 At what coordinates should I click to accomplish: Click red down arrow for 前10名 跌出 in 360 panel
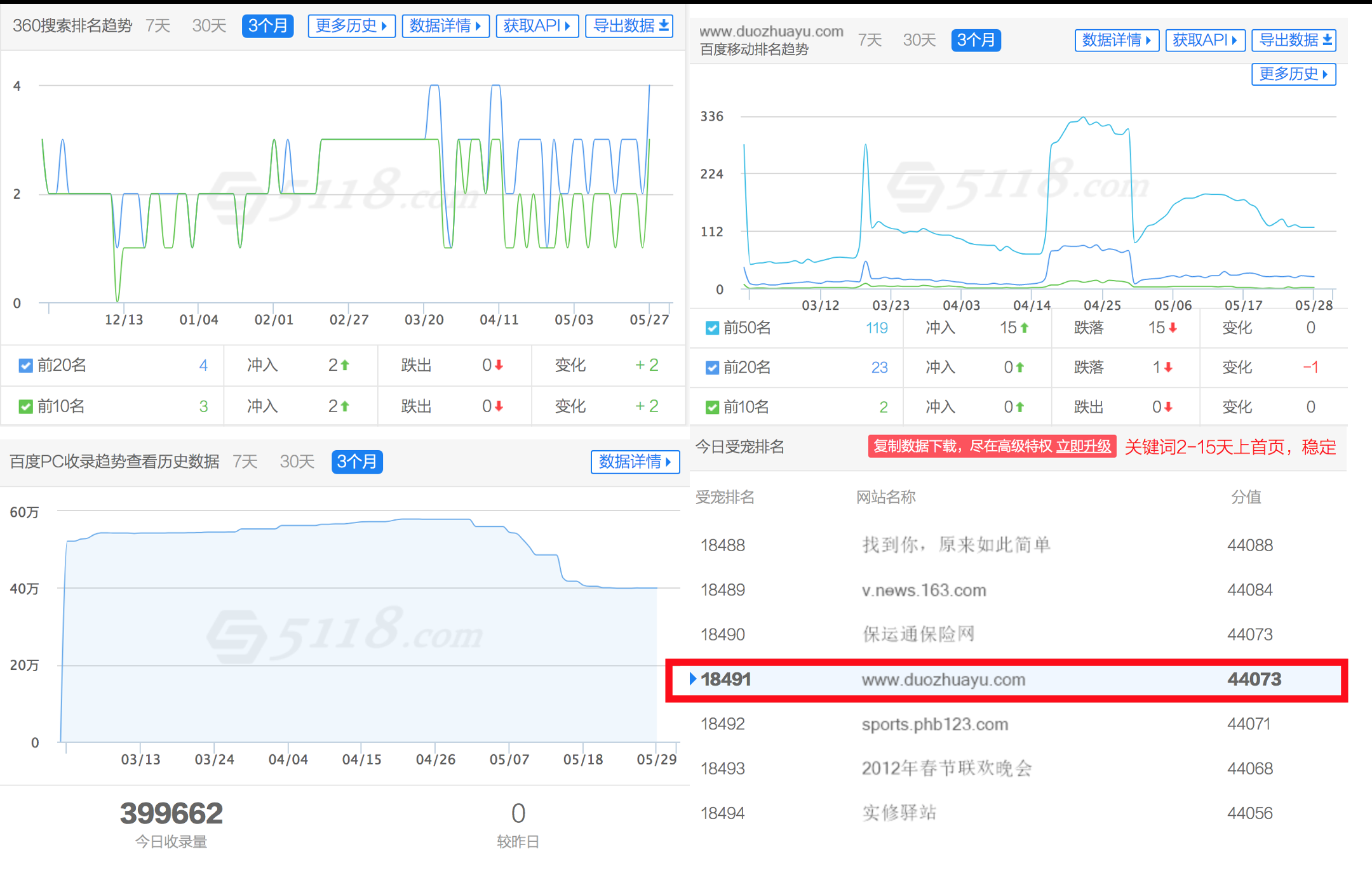click(x=499, y=406)
